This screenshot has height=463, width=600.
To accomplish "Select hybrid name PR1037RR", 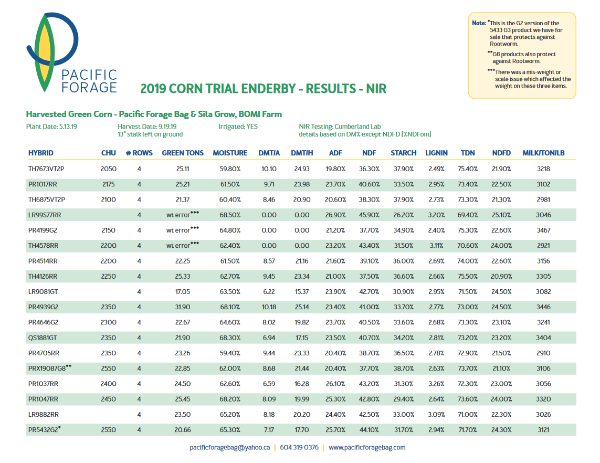I will 43,384.
